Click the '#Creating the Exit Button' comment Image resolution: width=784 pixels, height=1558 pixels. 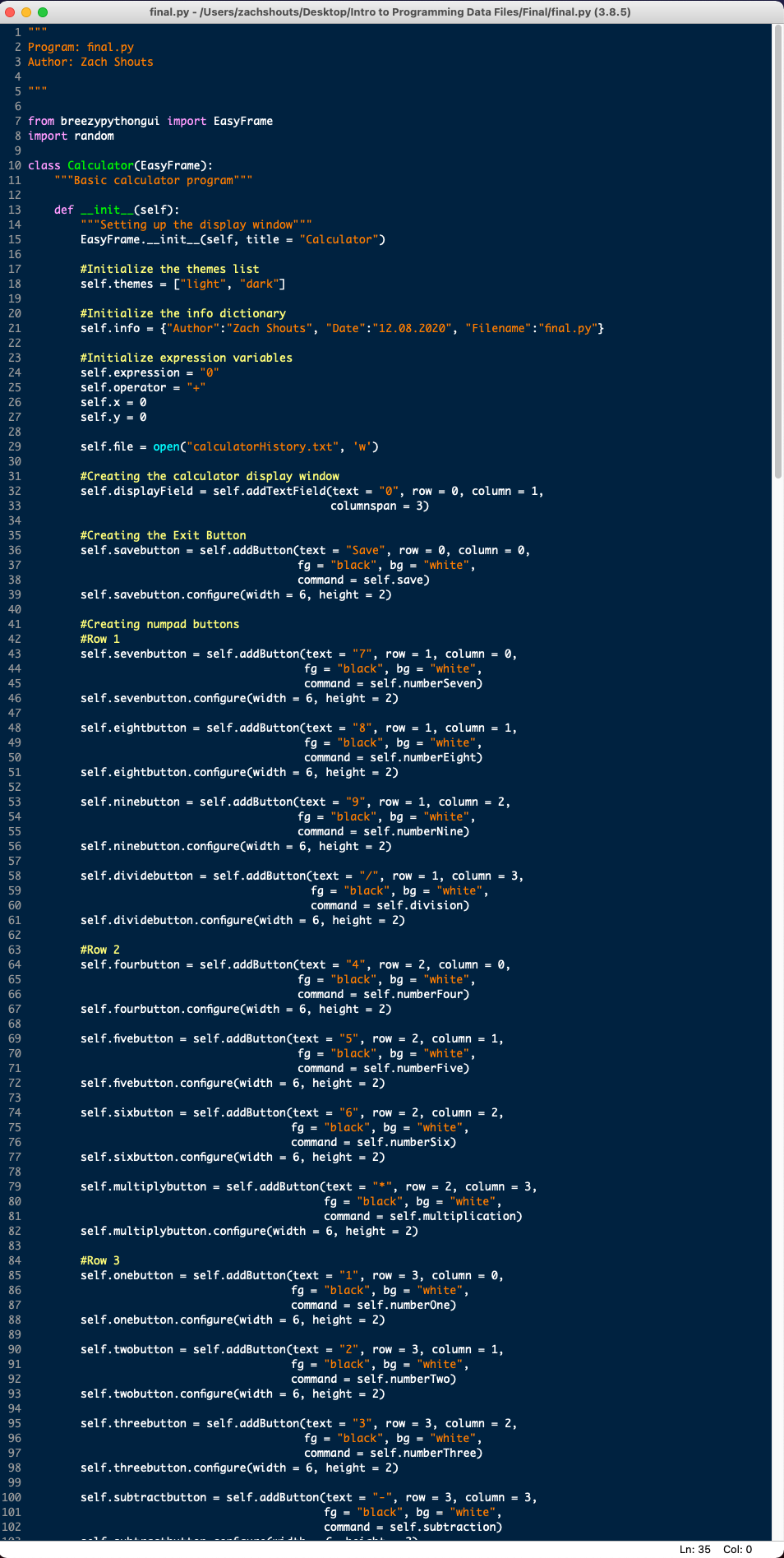tap(163, 535)
